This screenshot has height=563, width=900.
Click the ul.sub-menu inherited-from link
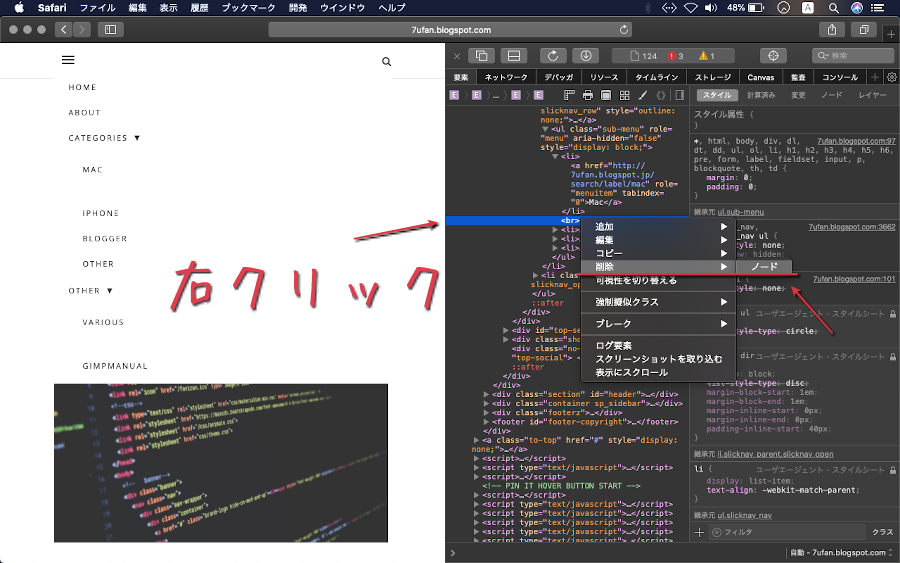(740, 212)
